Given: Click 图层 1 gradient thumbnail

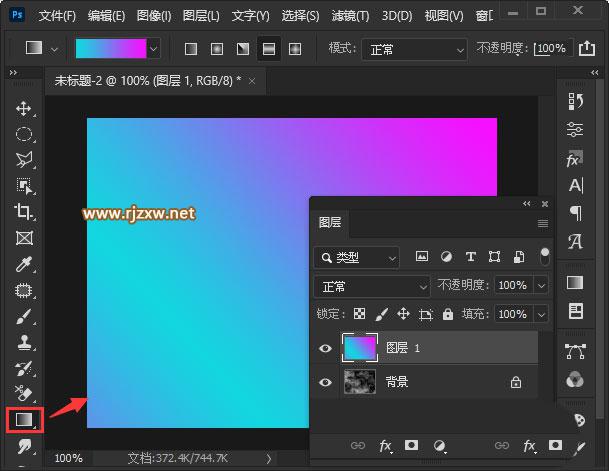Looking at the screenshot, I should (360, 348).
